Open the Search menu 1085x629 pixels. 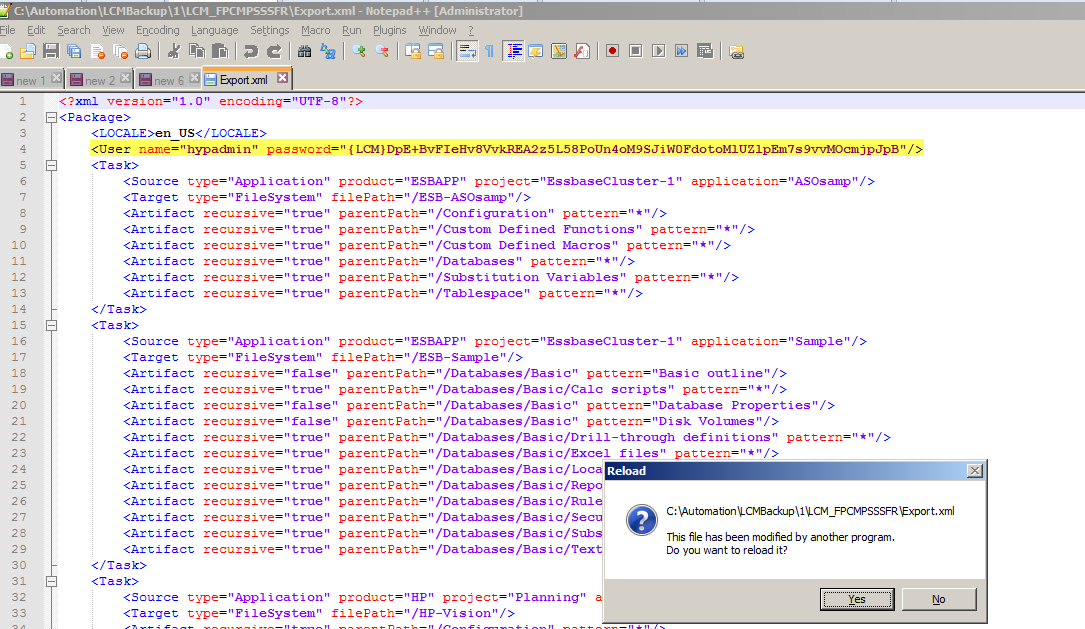(x=73, y=30)
